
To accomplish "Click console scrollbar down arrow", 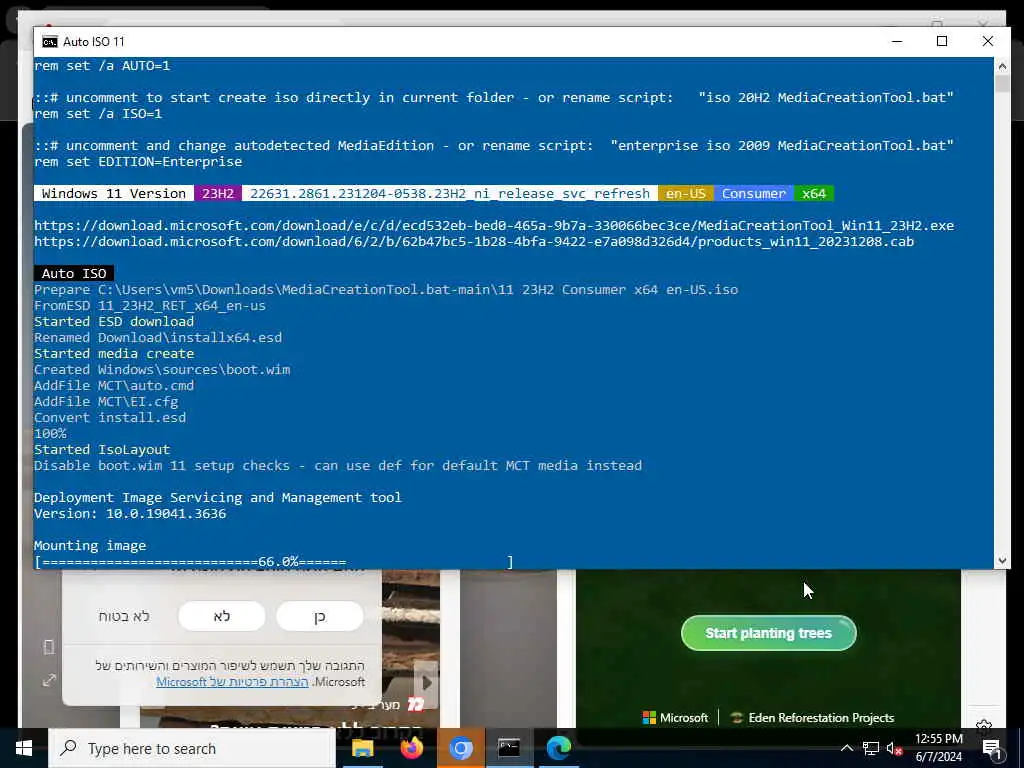I will tap(1002, 561).
